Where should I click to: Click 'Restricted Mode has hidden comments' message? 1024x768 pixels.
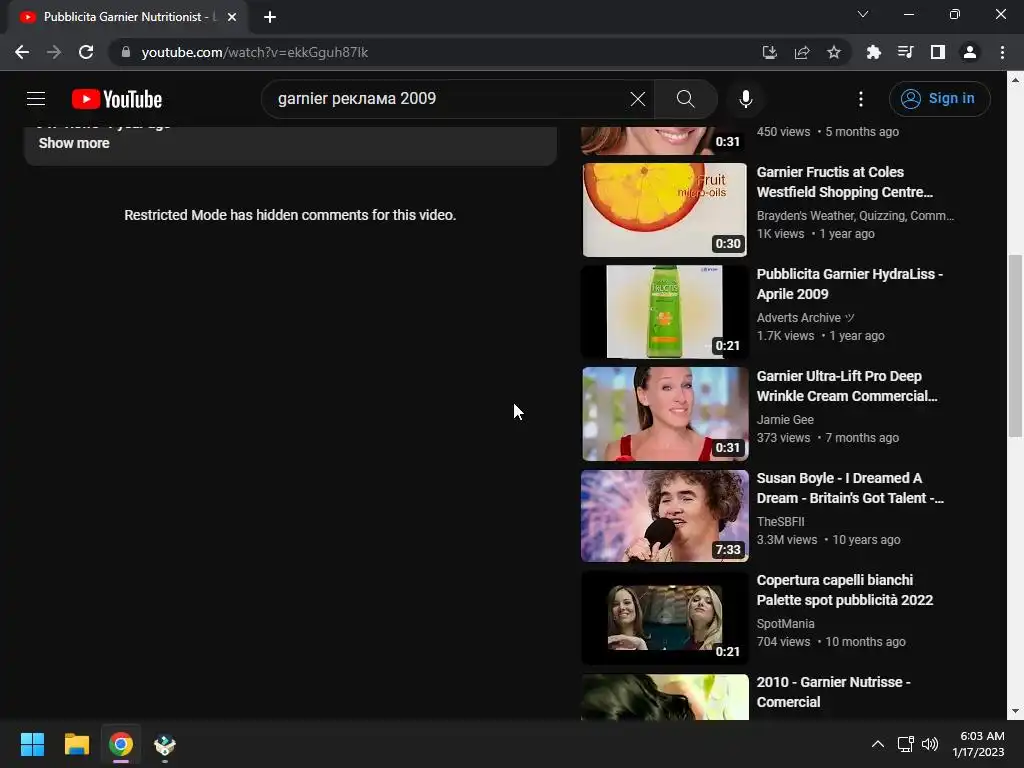[290, 215]
